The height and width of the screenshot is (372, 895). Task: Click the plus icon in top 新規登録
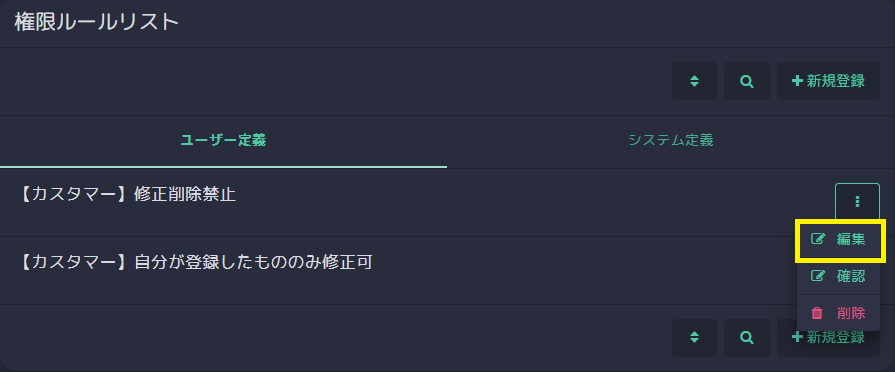tap(797, 81)
